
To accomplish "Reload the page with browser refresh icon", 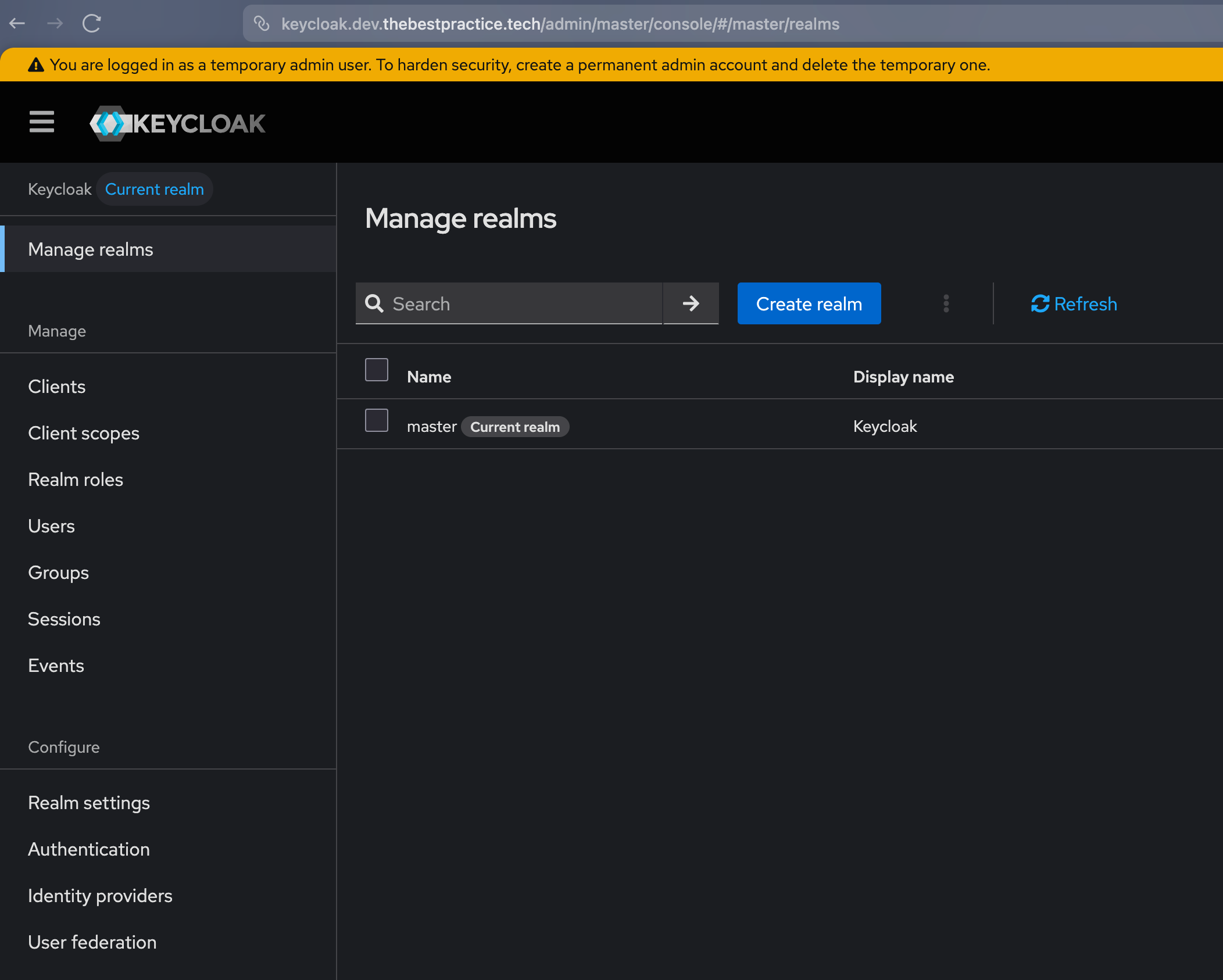I will pos(92,23).
